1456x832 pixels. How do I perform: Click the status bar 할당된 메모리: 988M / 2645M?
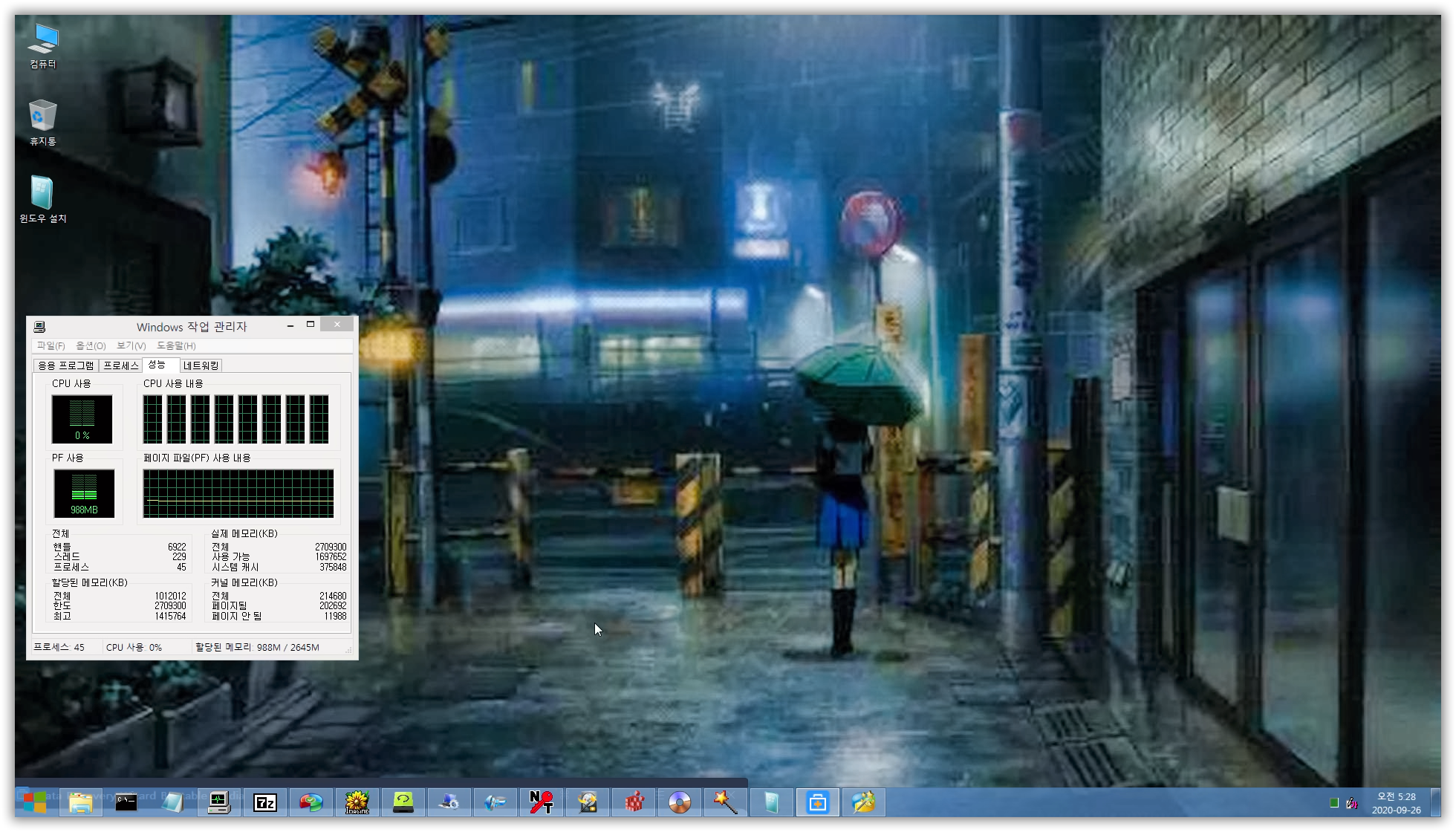pos(257,647)
